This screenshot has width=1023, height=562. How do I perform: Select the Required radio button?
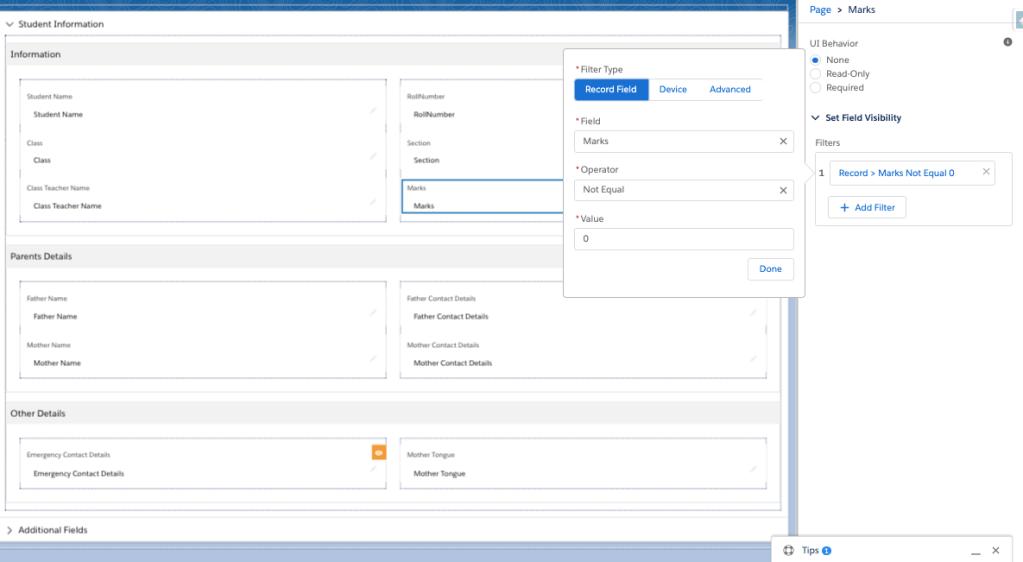click(x=816, y=87)
